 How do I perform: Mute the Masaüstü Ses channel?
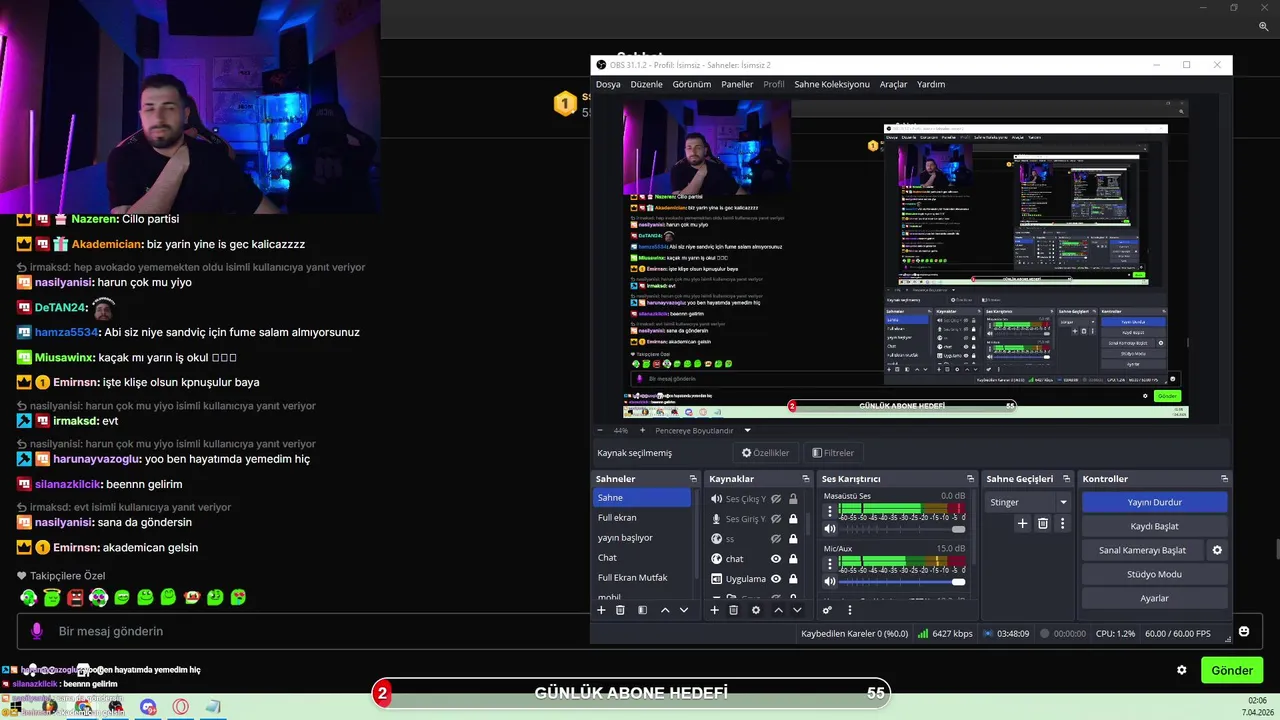(829, 529)
